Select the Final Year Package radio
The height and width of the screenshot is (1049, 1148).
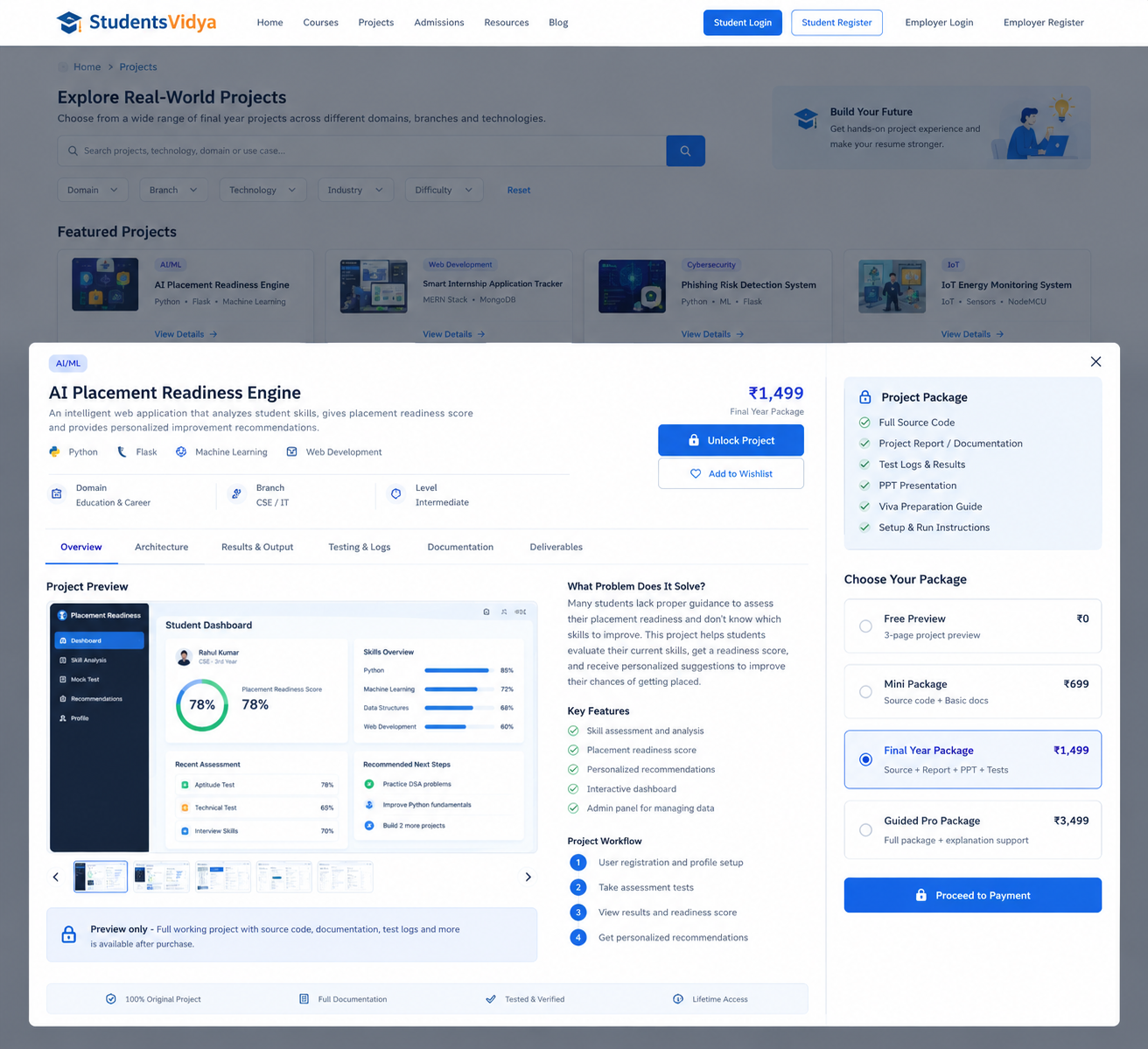click(x=865, y=759)
